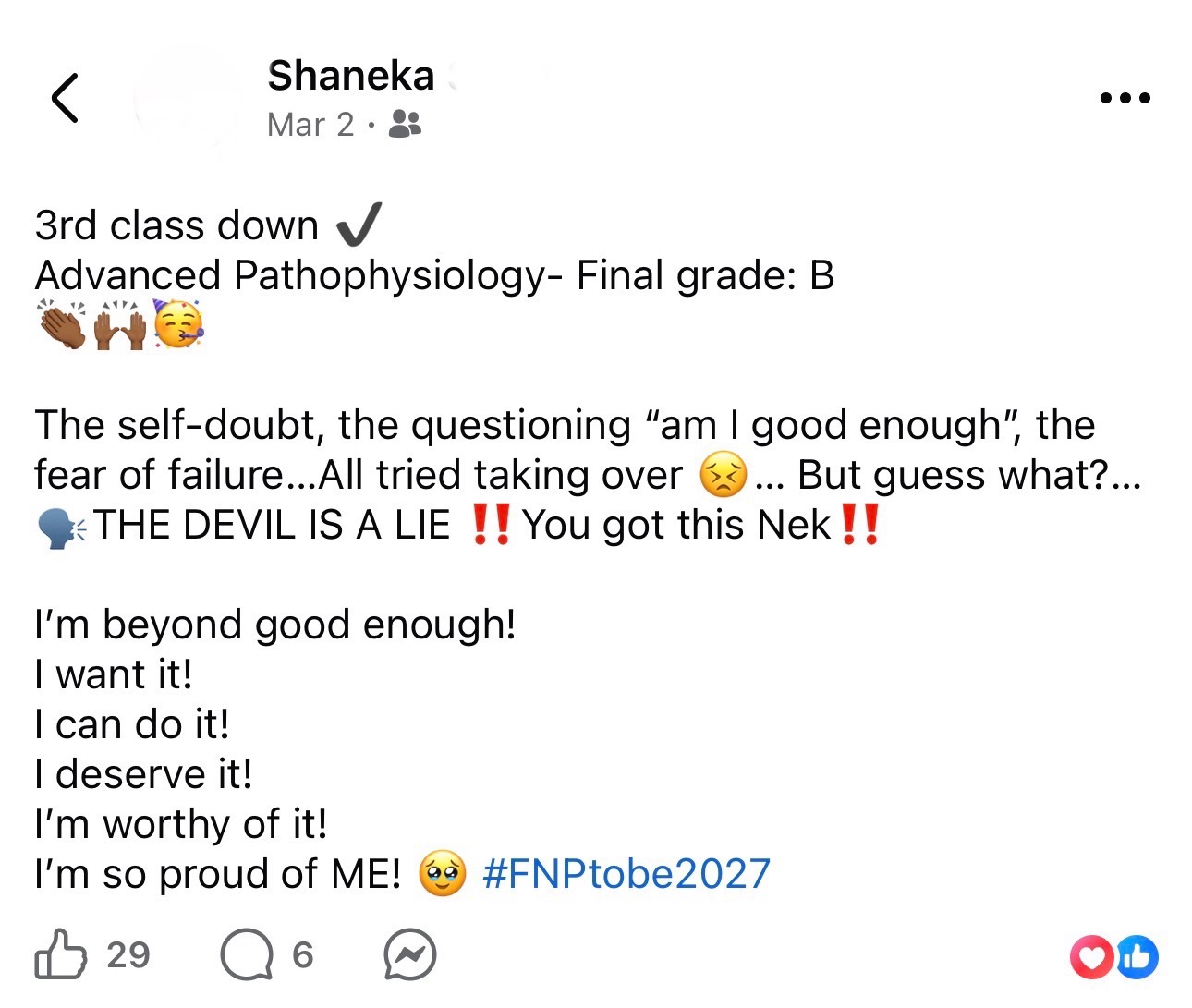Screen dimensions: 1192x1008
Task: Click the teary-eyed emoji before the hashtag
Action: 443,874
